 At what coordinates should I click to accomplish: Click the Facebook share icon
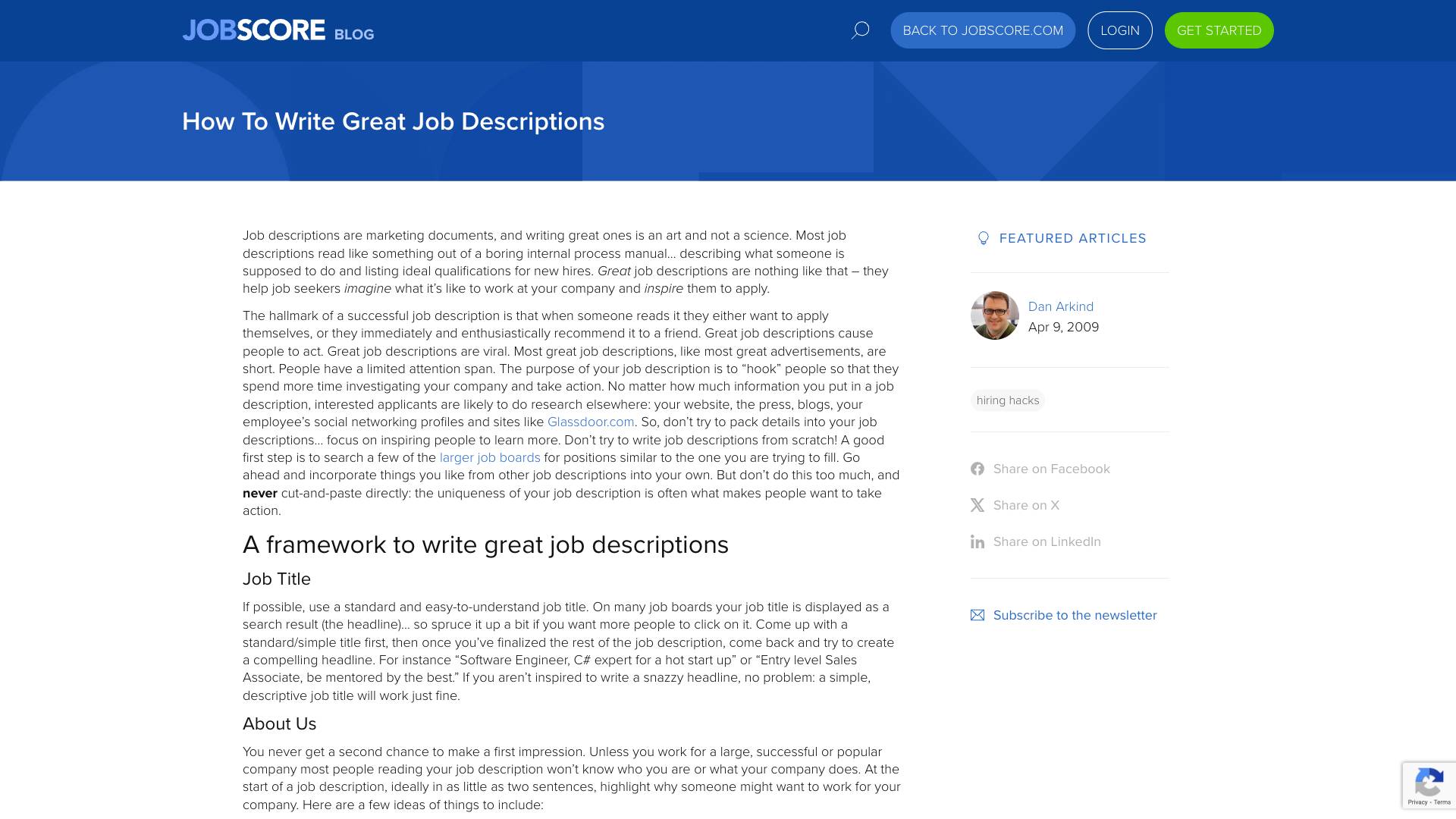(977, 469)
